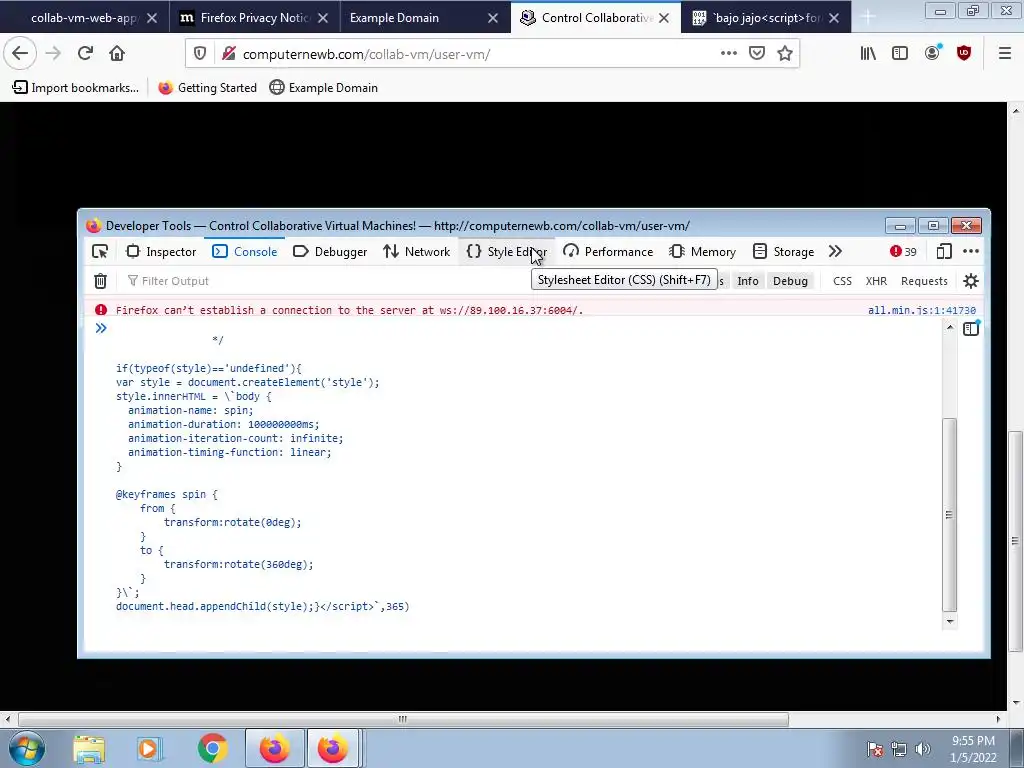The width and height of the screenshot is (1024, 768).
Task: Open the Getting Started bookmark
Action: coord(208,88)
